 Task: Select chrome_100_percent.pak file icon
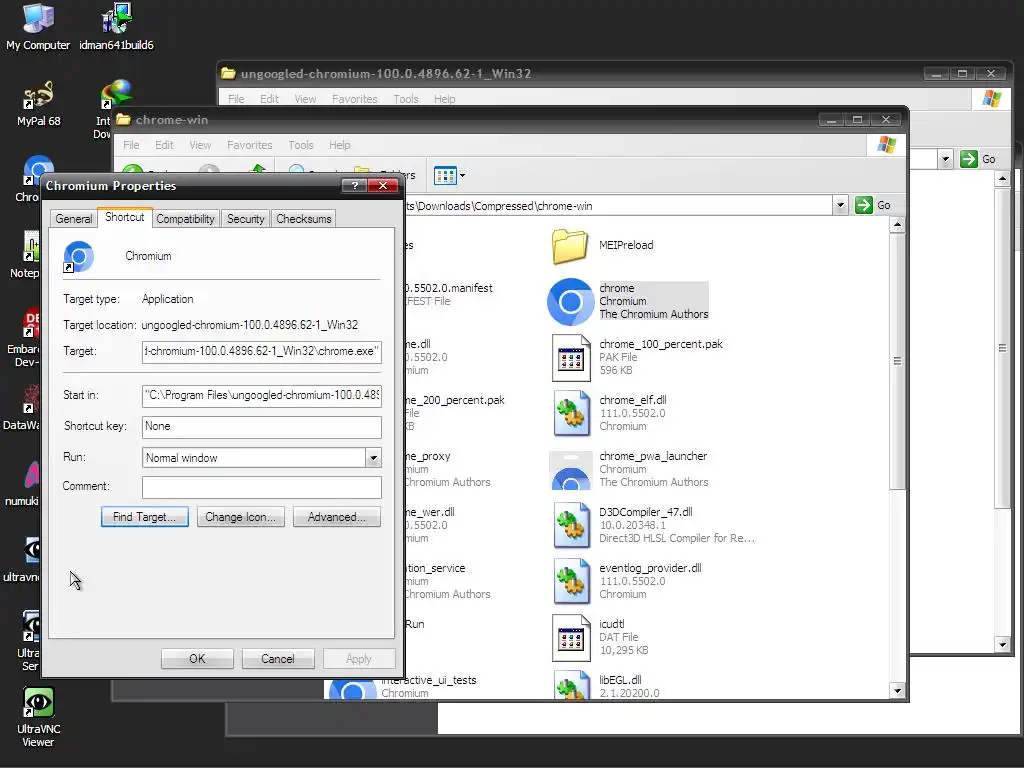pos(571,357)
